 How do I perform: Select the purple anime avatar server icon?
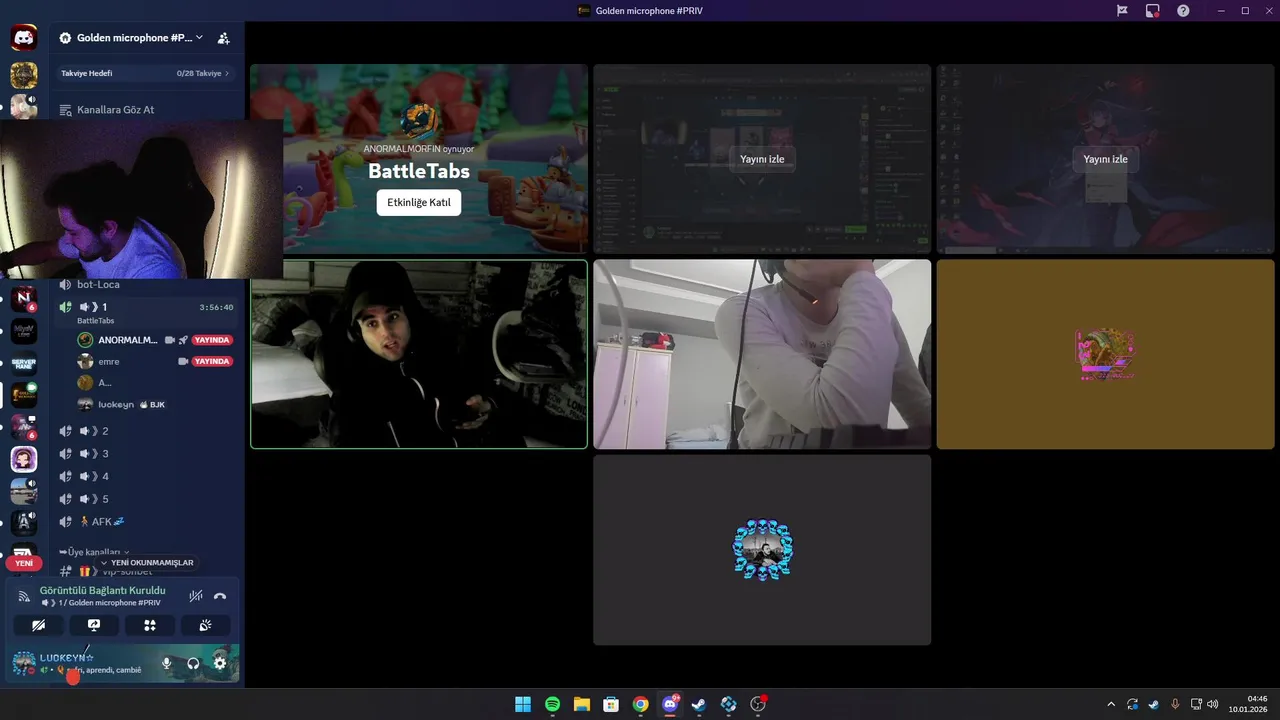[x=24, y=459]
